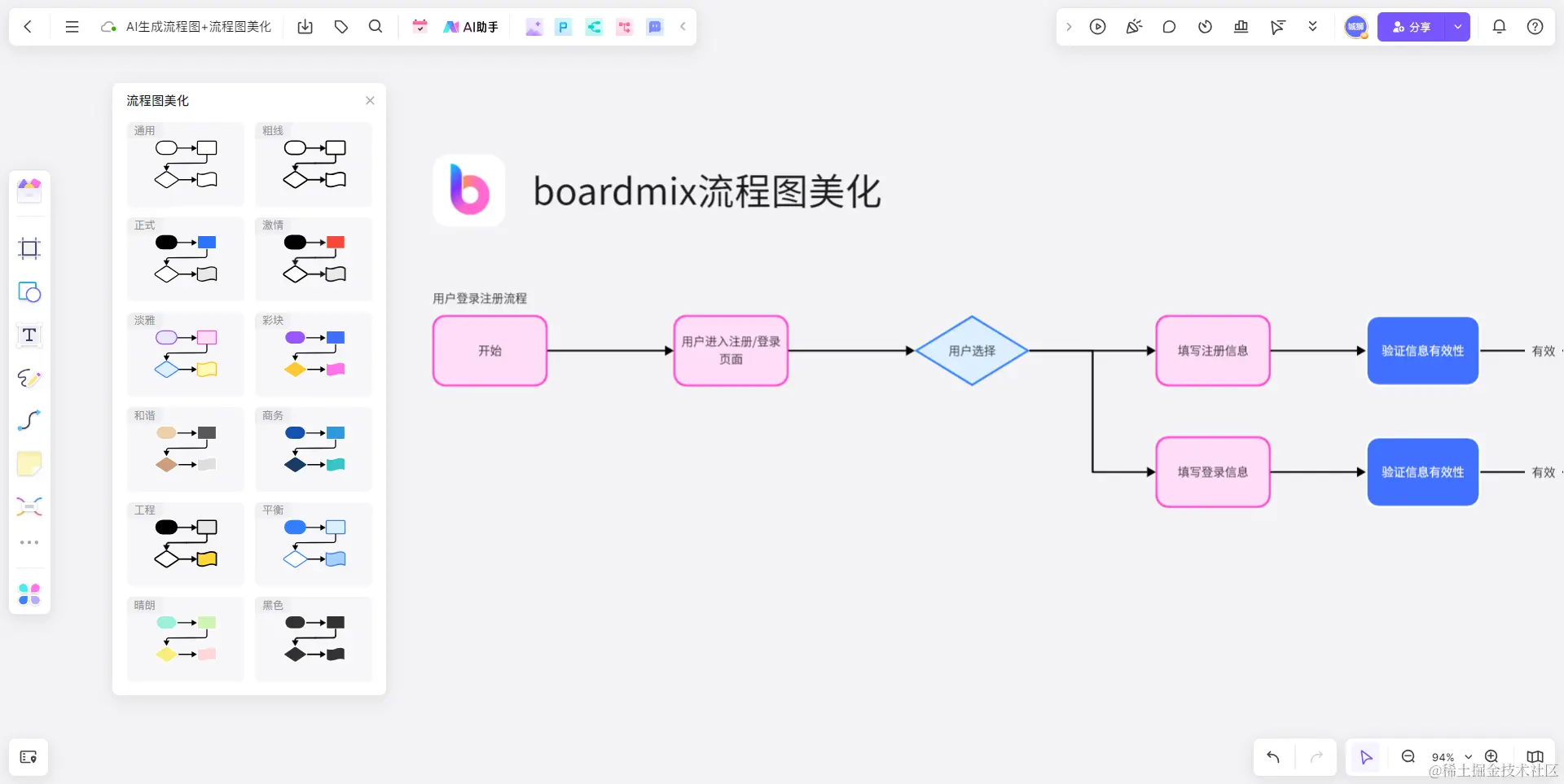
Task: Open the hamburger main menu
Action: point(72,27)
